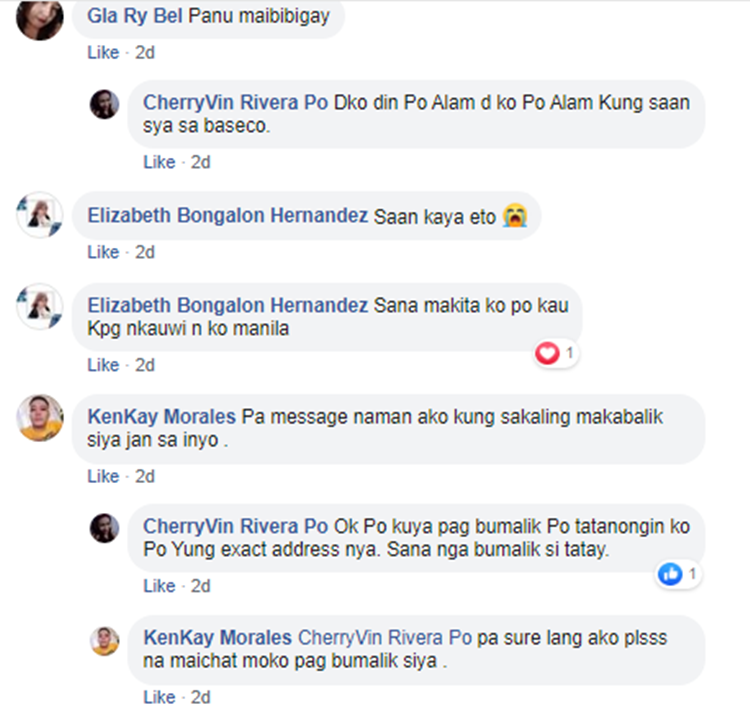750x707 pixels.
Task: Open Elizabeth's avatar beside 'Sana makita' comment
Action: (40, 306)
